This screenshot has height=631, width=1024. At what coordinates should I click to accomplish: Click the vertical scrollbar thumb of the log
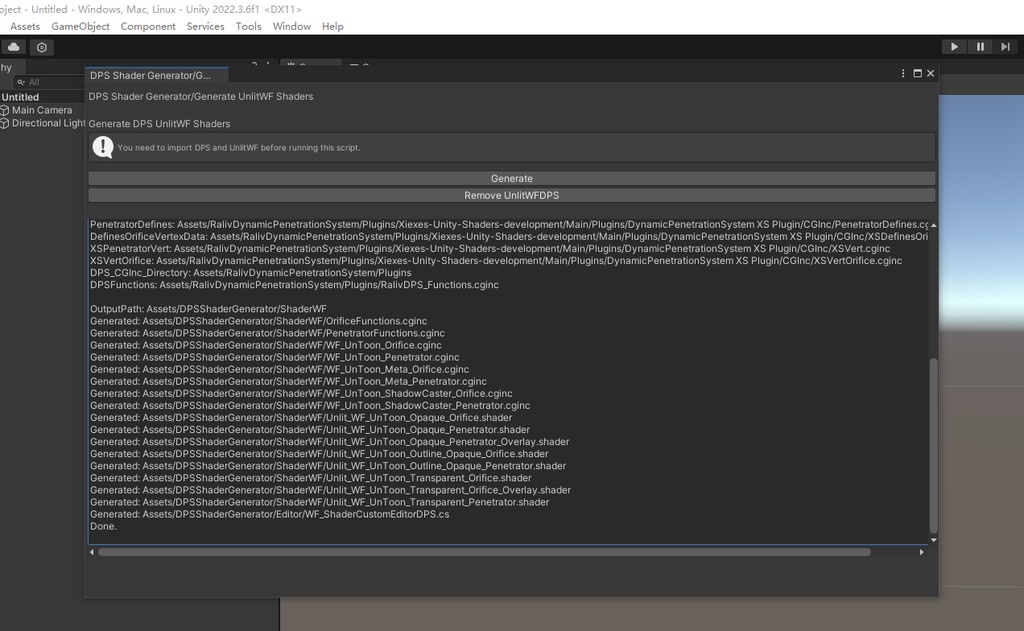point(933,445)
